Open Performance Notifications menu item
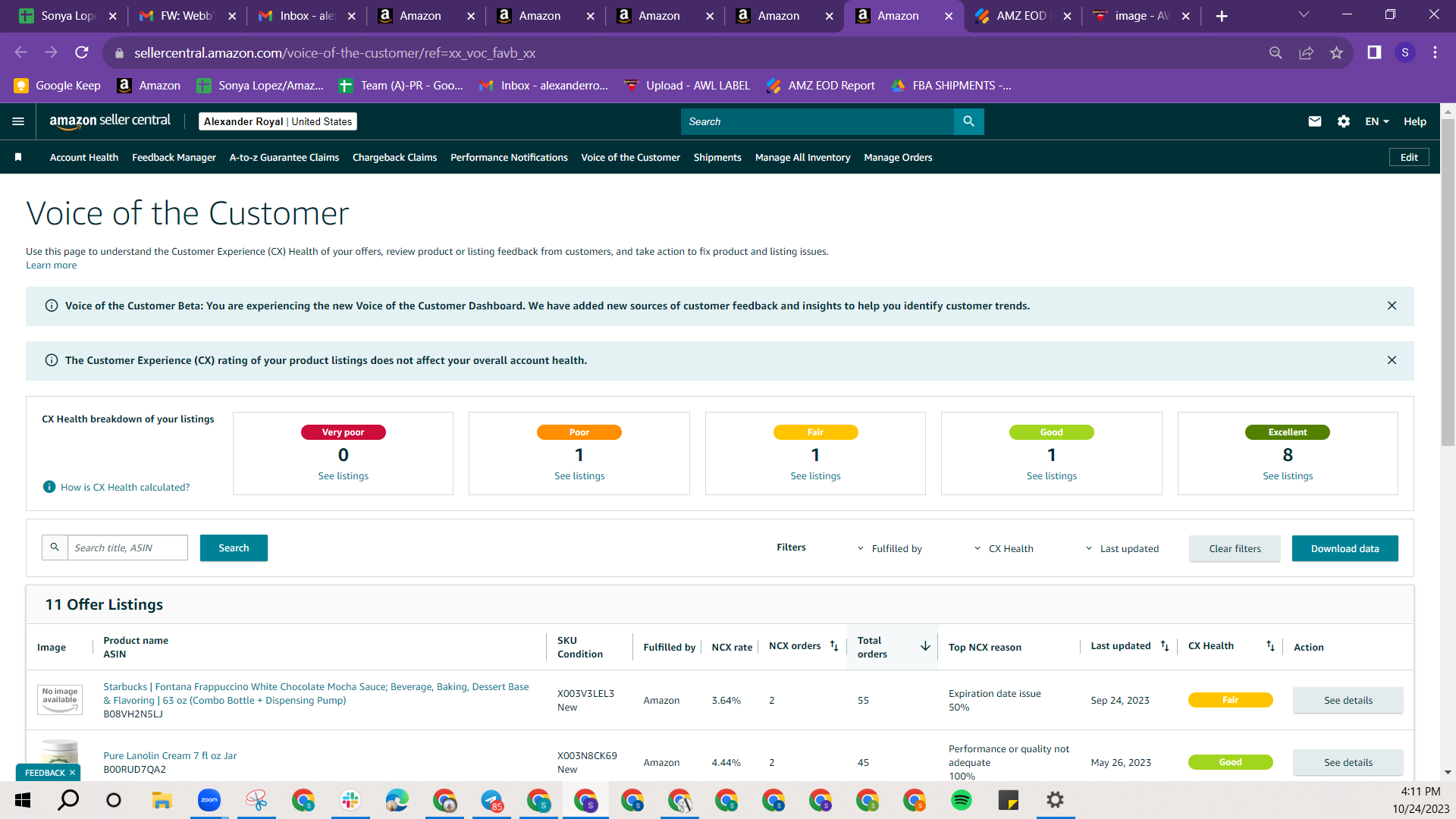 [x=509, y=157]
